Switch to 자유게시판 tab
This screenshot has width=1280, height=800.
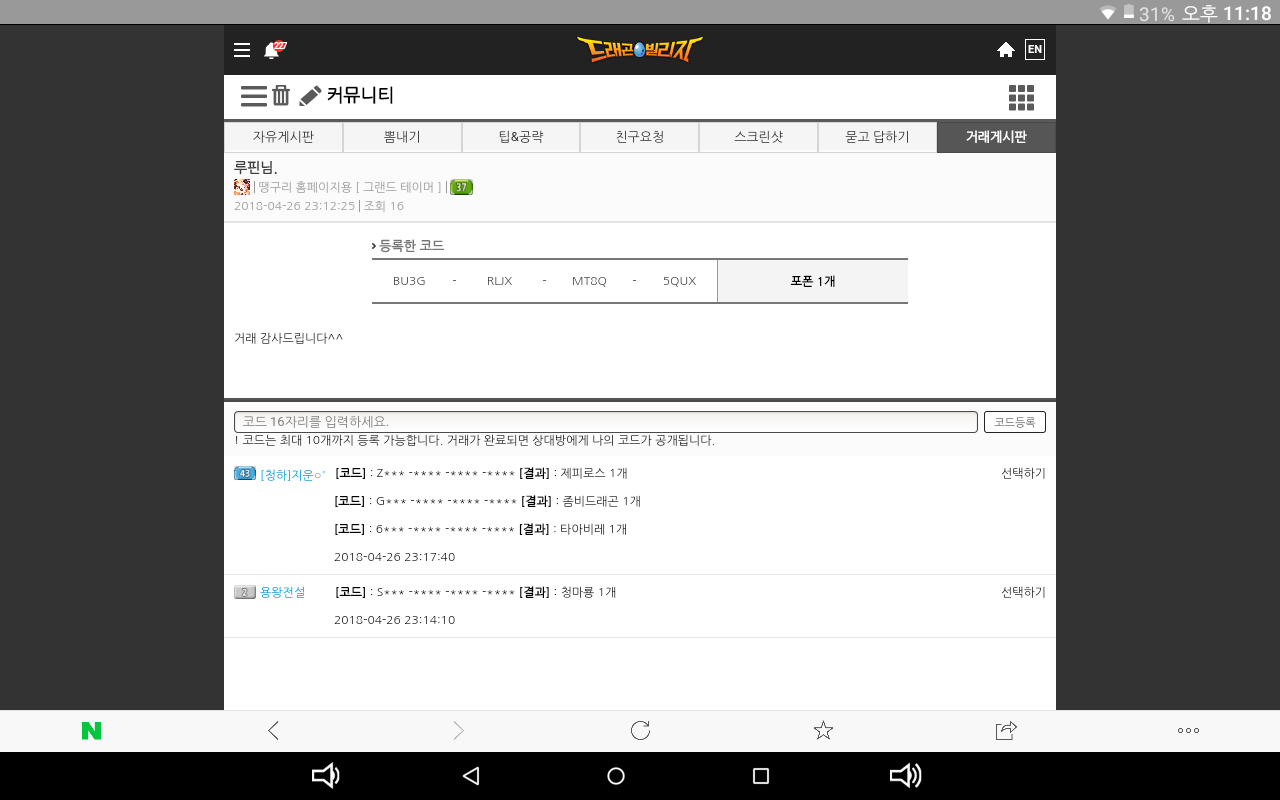(x=283, y=138)
